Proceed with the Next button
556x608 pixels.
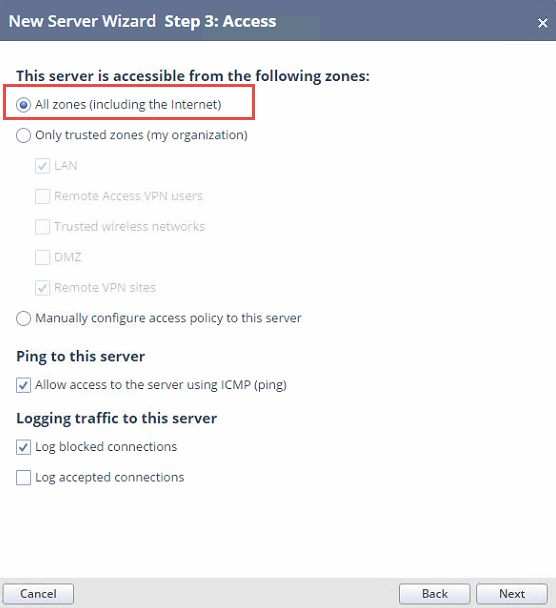(x=512, y=594)
